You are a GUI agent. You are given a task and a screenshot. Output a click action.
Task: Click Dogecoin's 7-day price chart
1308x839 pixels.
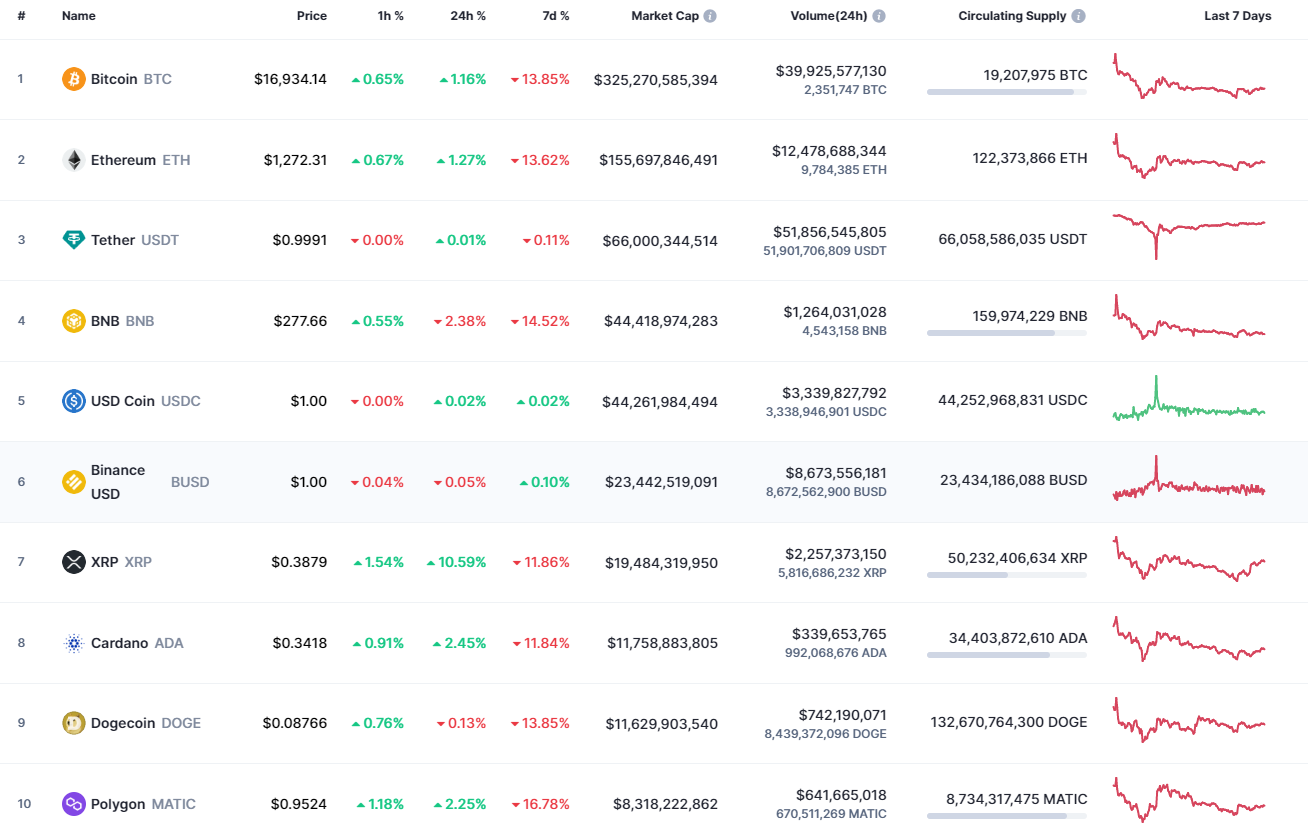click(1189, 721)
